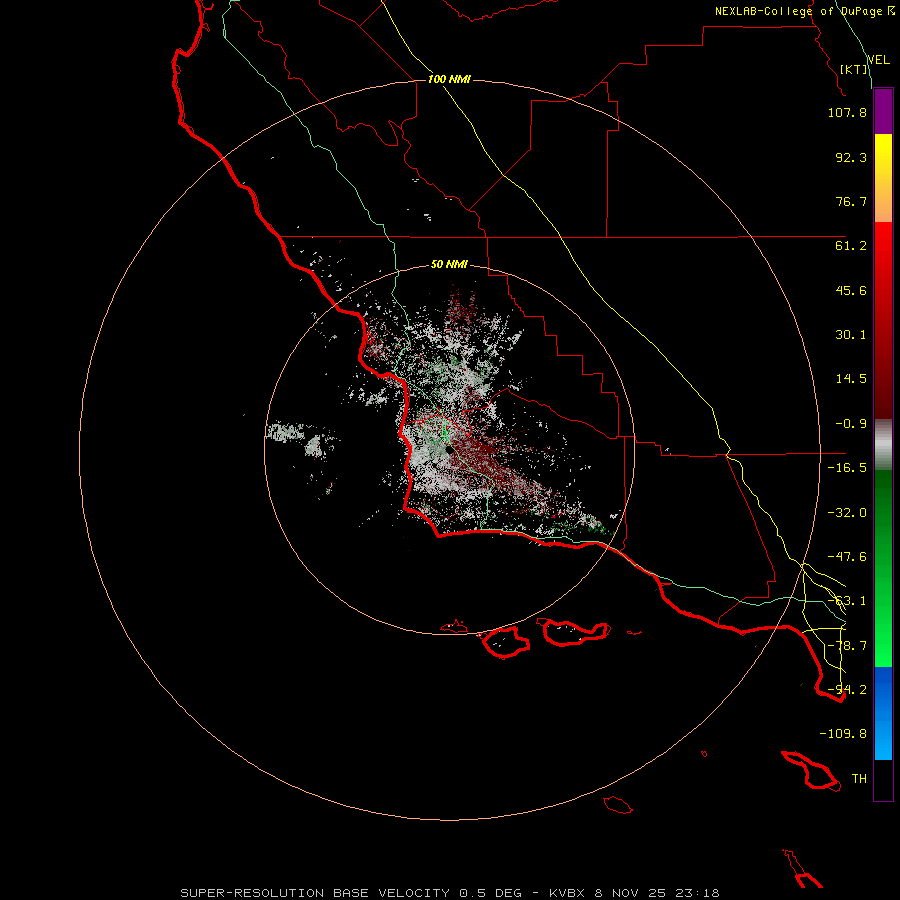The width and height of the screenshot is (900, 900).
Task: Click the -0.9 velocity scale value
Action: [851, 424]
